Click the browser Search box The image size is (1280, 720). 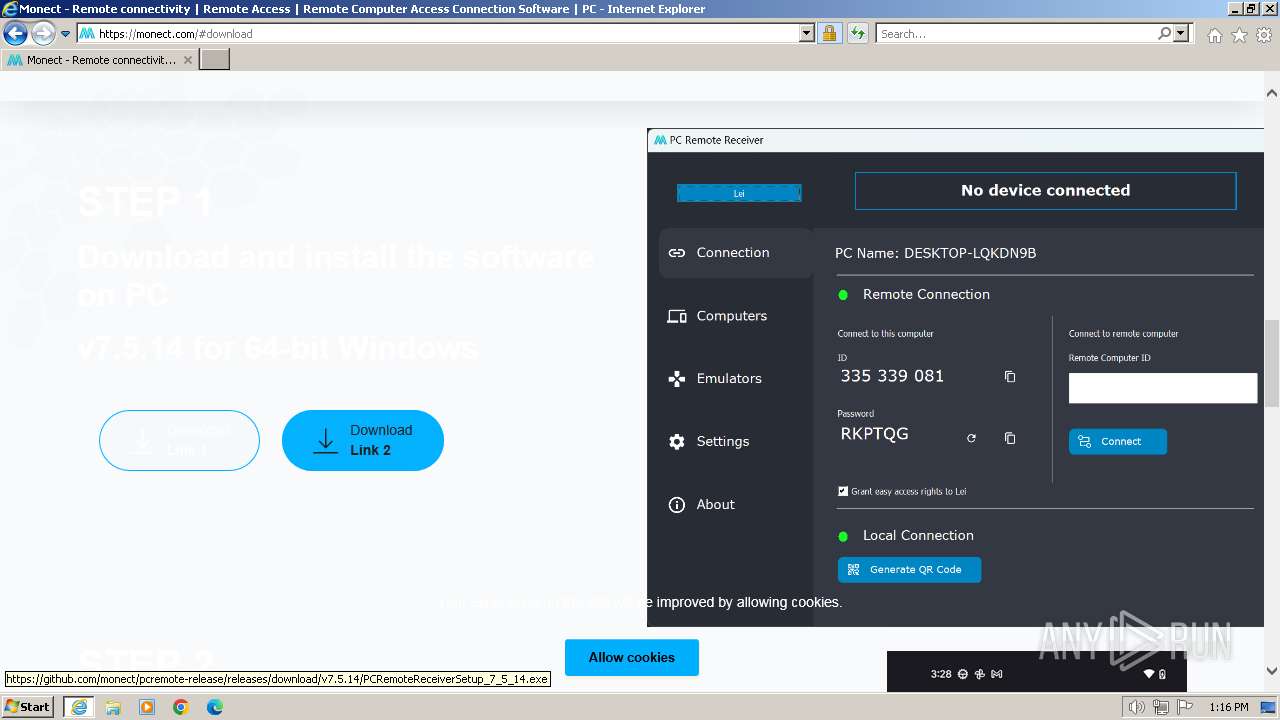pyautogui.click(x=1016, y=33)
